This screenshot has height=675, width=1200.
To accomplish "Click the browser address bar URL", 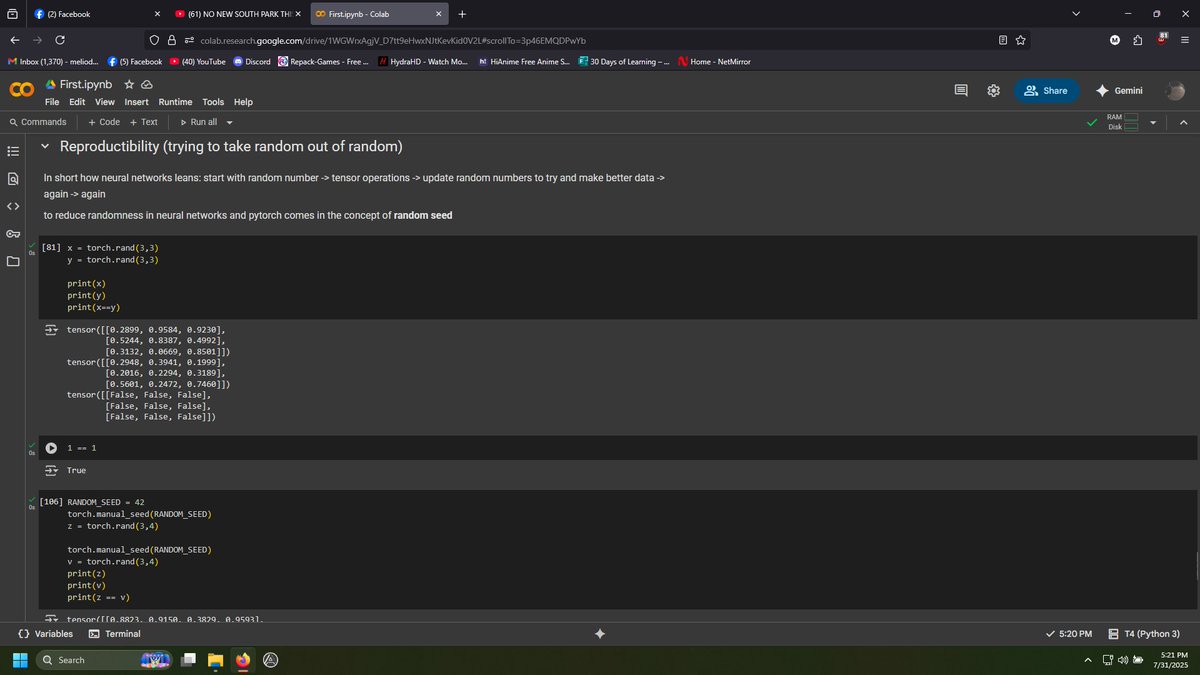I will (392, 40).
